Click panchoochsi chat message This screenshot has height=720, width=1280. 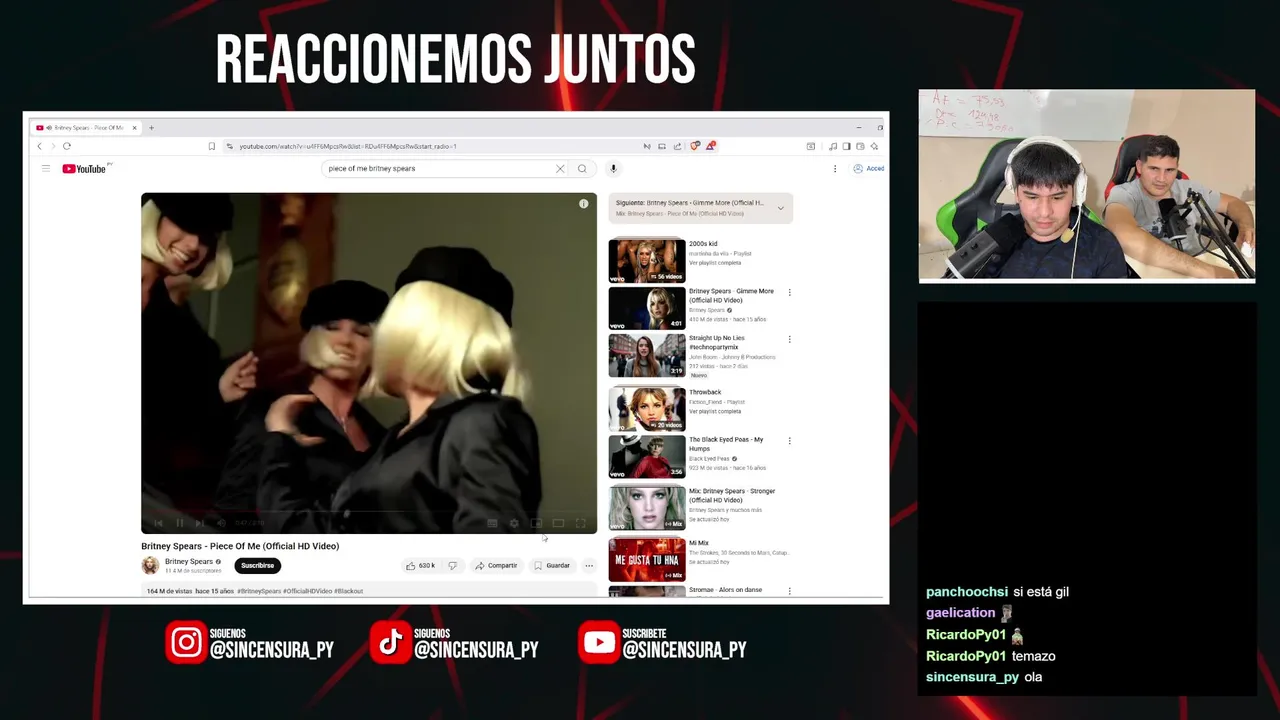[x=997, y=592]
